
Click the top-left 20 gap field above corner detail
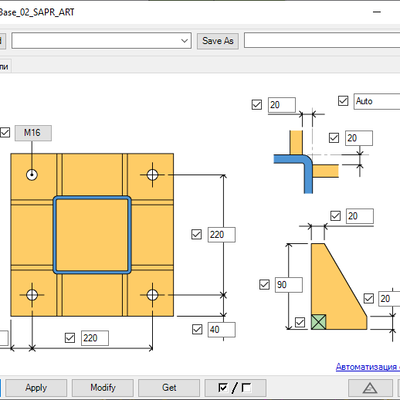pyautogui.click(x=282, y=105)
